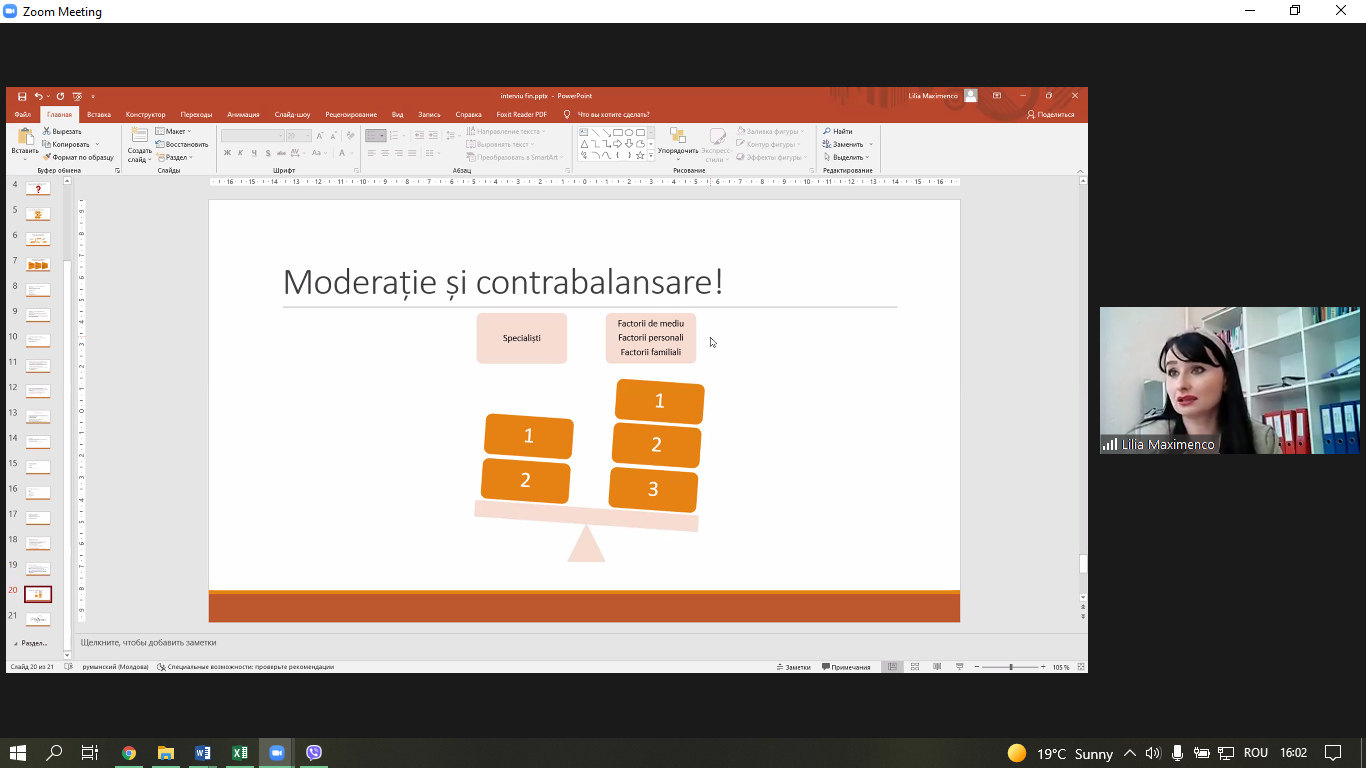
Task: Toggle Notes (Заметки) pane in status bar
Action: [x=793, y=667]
